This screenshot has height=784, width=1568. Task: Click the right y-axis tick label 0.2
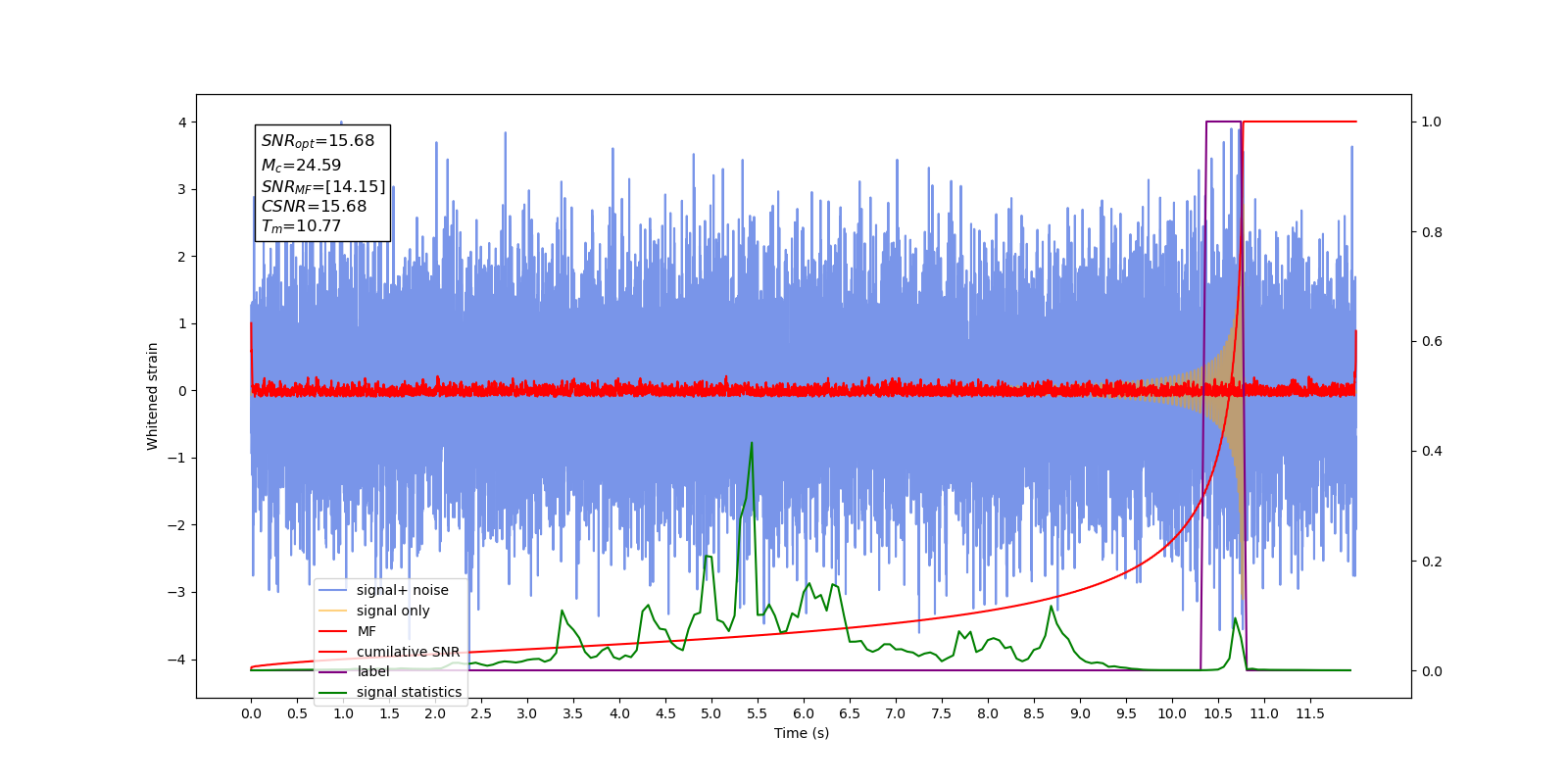click(x=1432, y=562)
